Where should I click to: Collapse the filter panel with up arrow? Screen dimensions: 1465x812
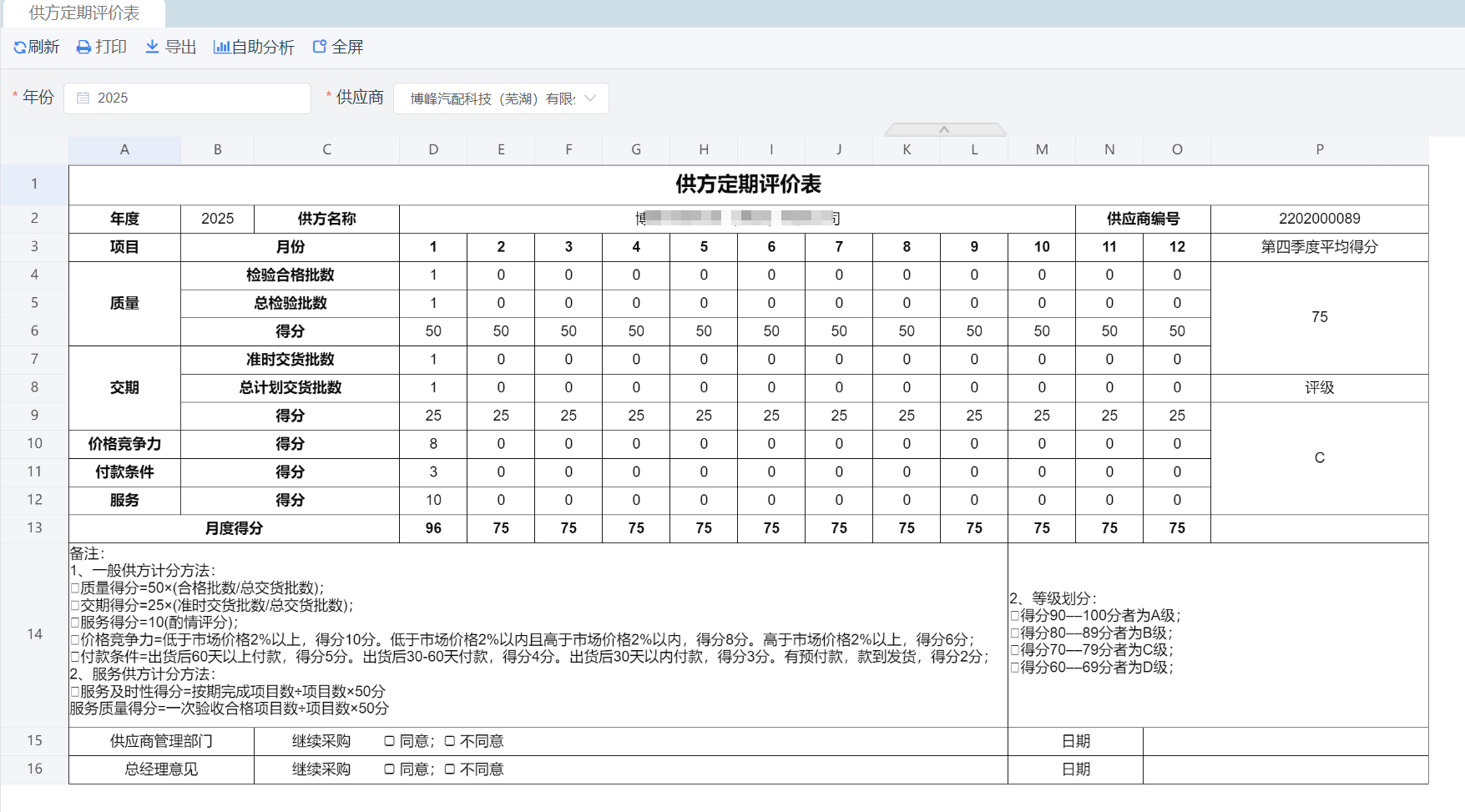point(945,129)
